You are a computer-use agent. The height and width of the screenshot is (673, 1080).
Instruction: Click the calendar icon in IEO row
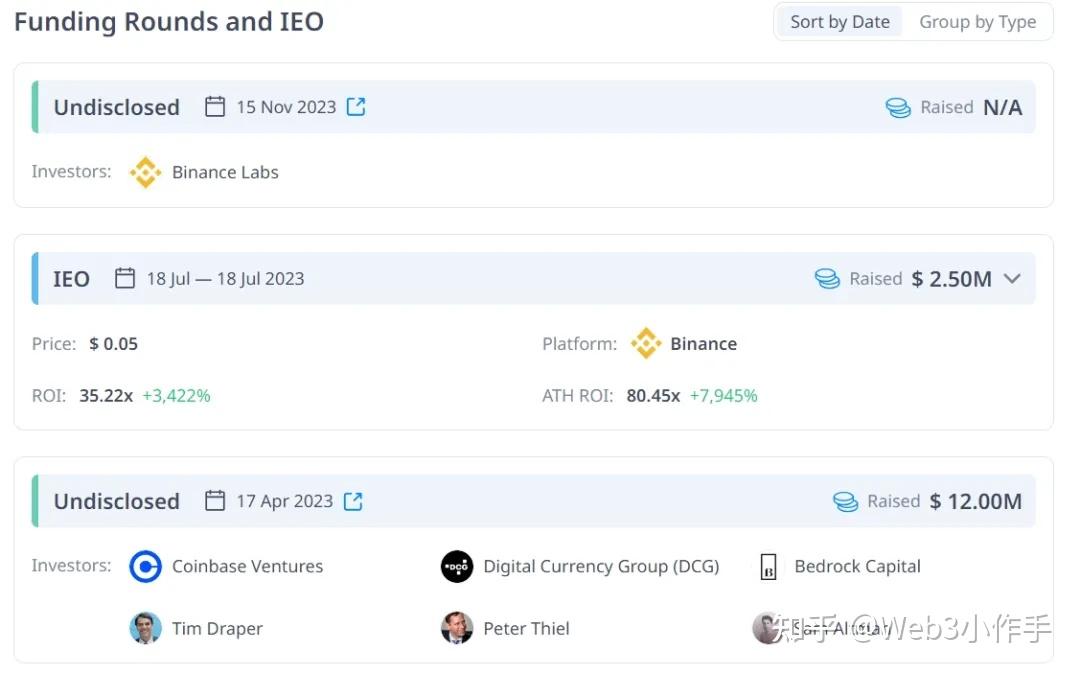click(125, 279)
